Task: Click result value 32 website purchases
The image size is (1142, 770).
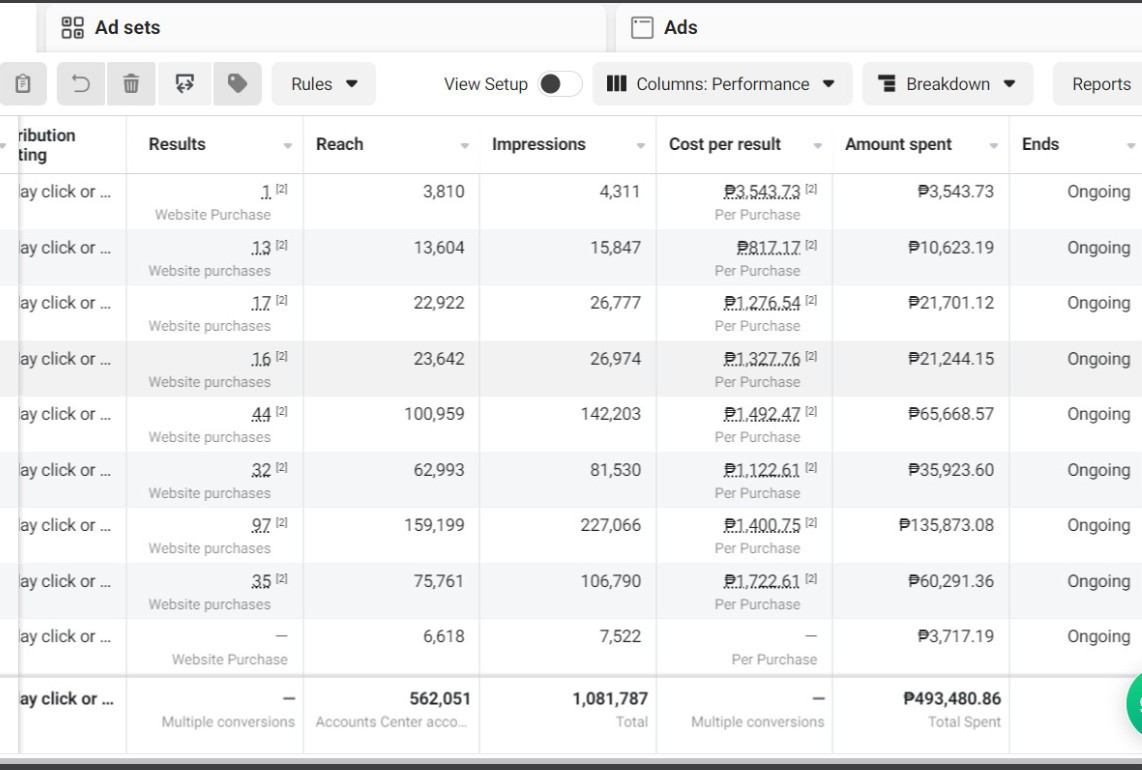Action: click(x=261, y=471)
